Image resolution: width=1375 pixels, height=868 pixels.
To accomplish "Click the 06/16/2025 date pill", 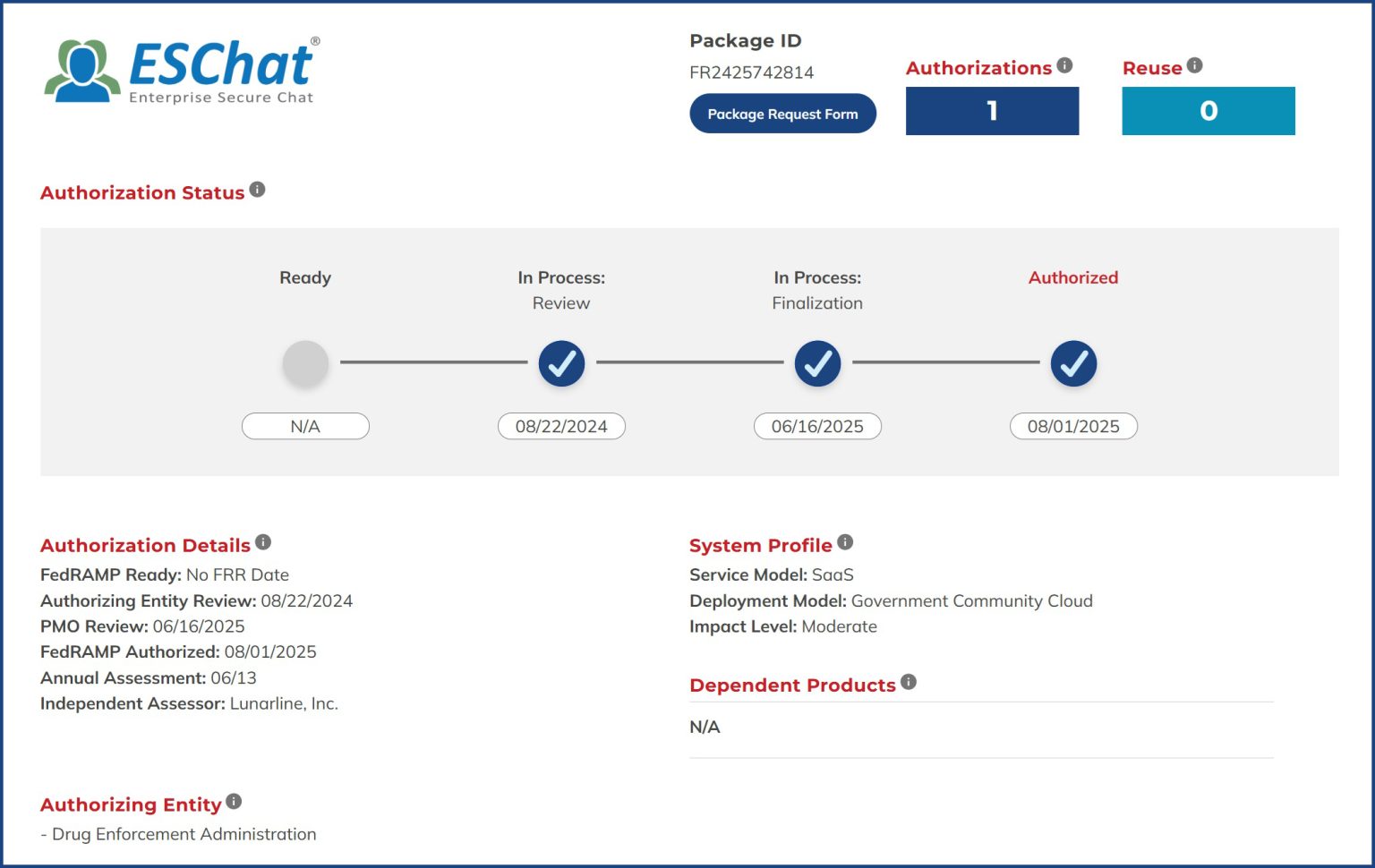I will [x=817, y=426].
